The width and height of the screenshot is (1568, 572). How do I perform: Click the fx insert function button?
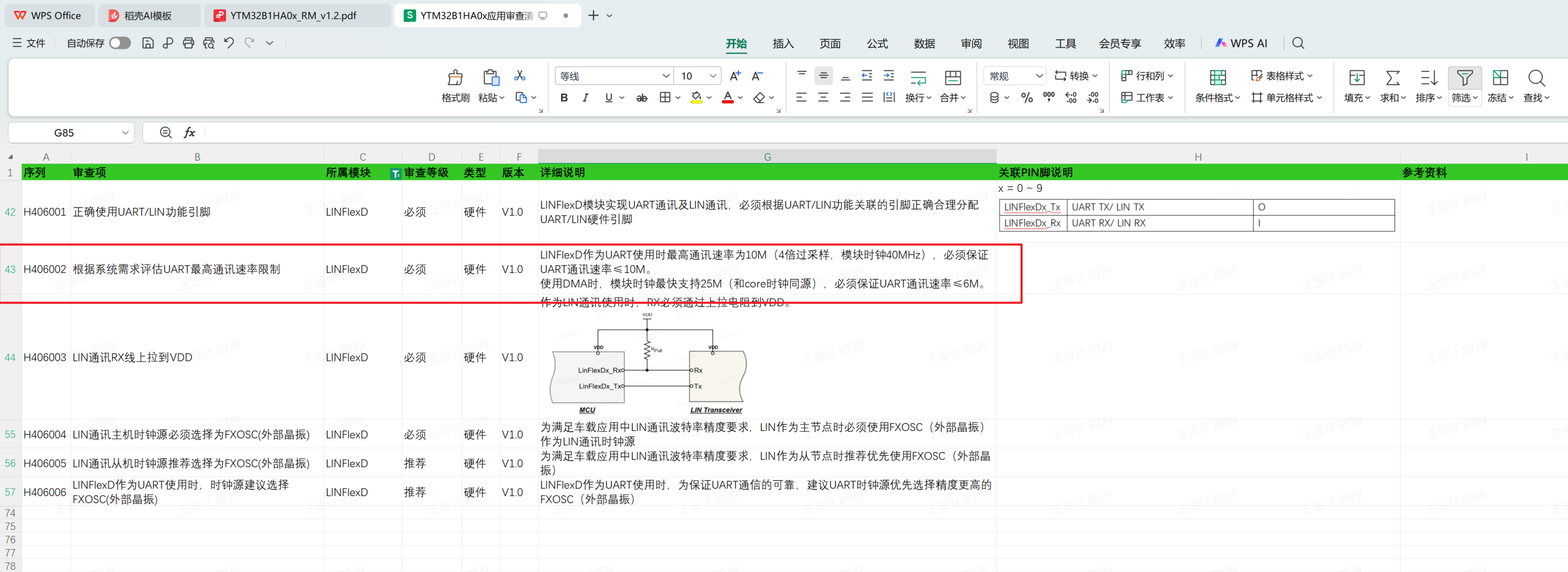pyautogui.click(x=189, y=132)
